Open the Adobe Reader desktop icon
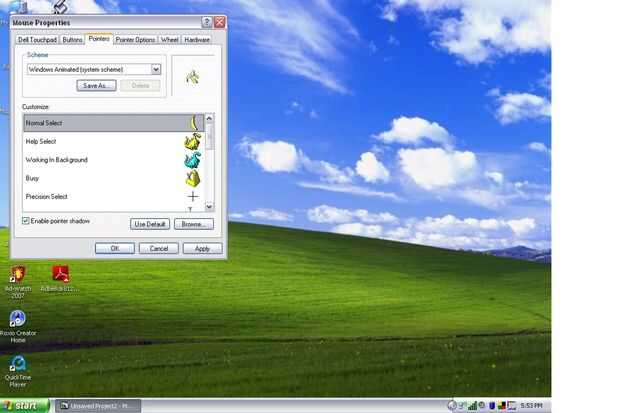This screenshot has height=413, width=620. coord(59,278)
